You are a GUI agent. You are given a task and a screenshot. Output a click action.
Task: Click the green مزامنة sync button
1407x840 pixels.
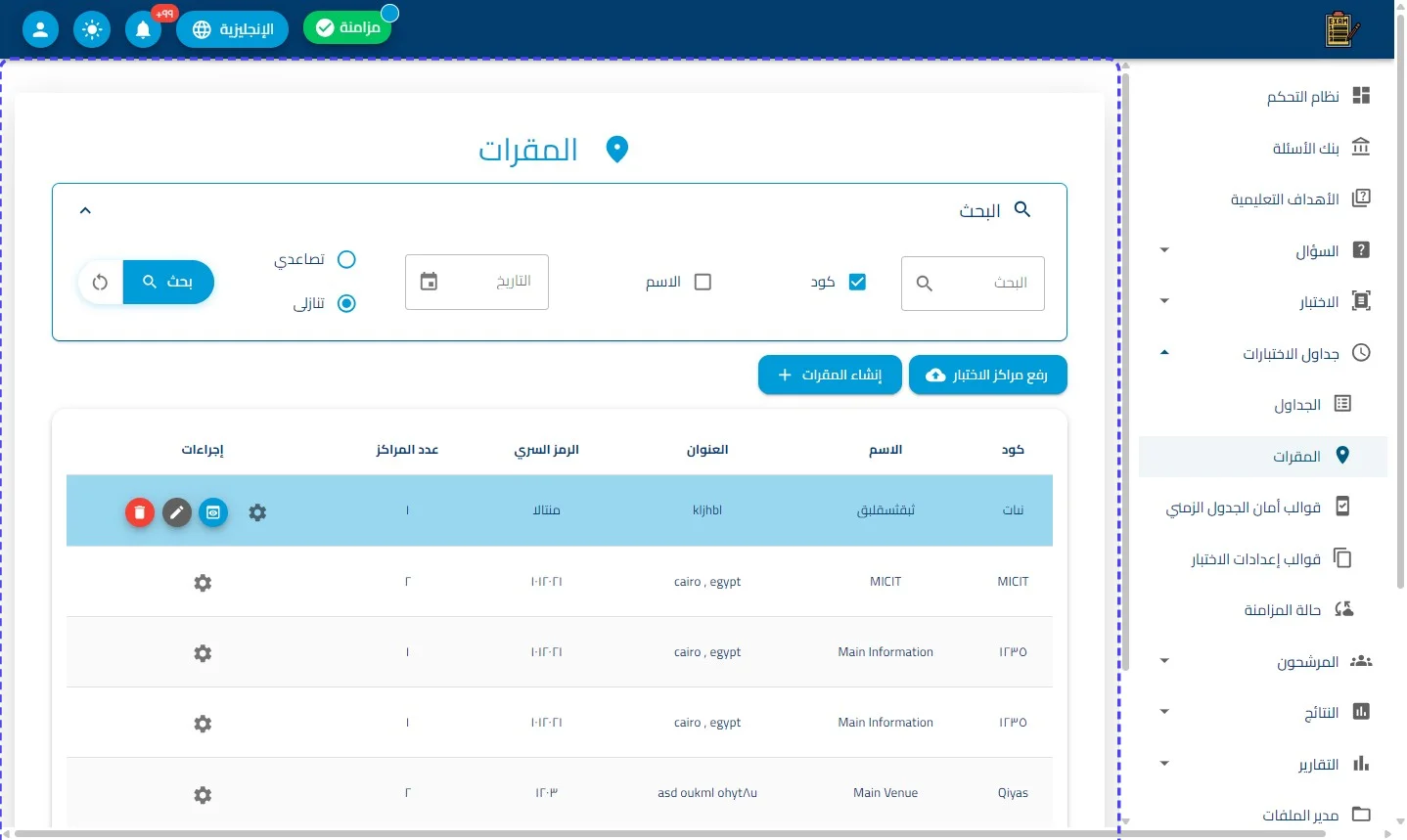pos(347,28)
